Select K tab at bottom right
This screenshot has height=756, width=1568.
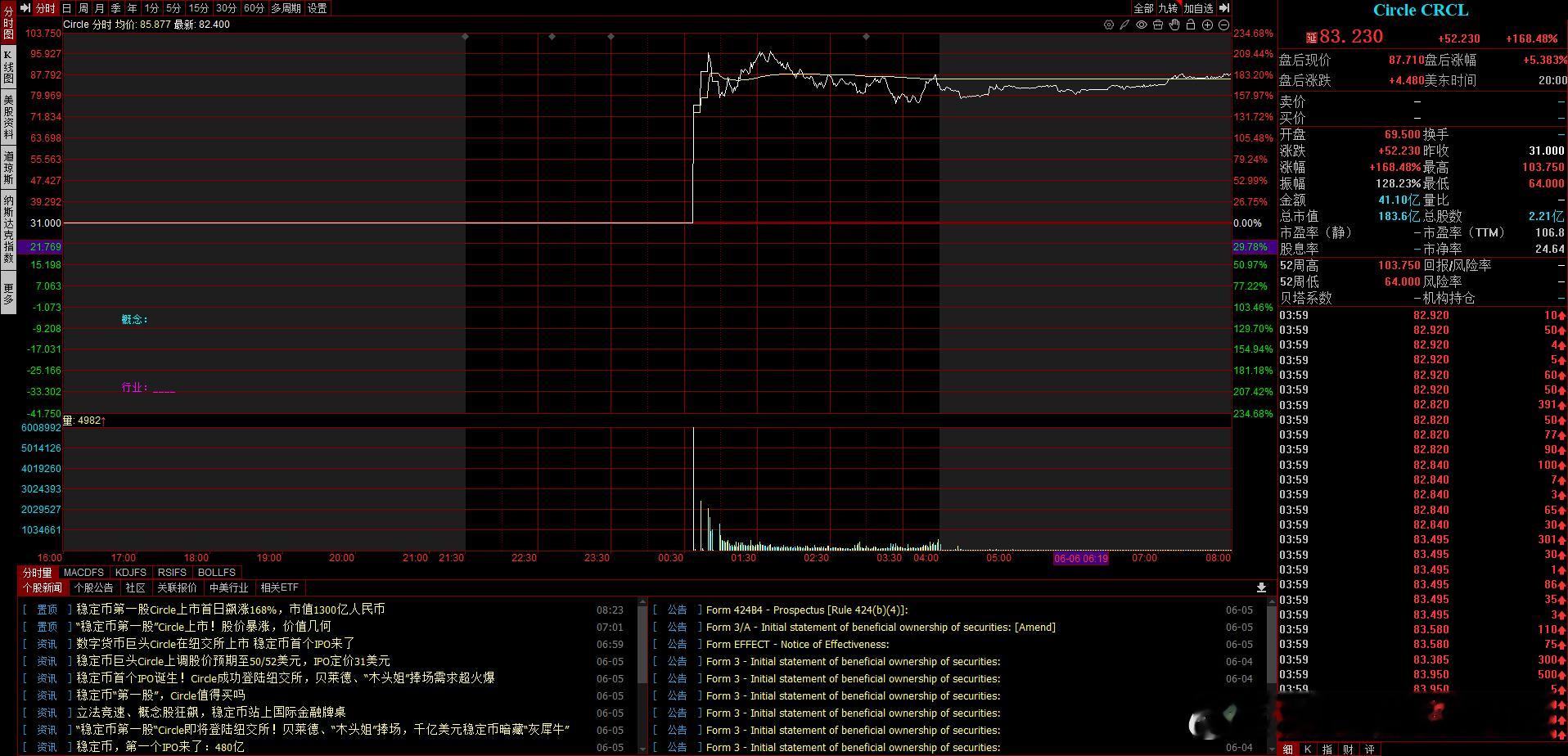click(1308, 749)
